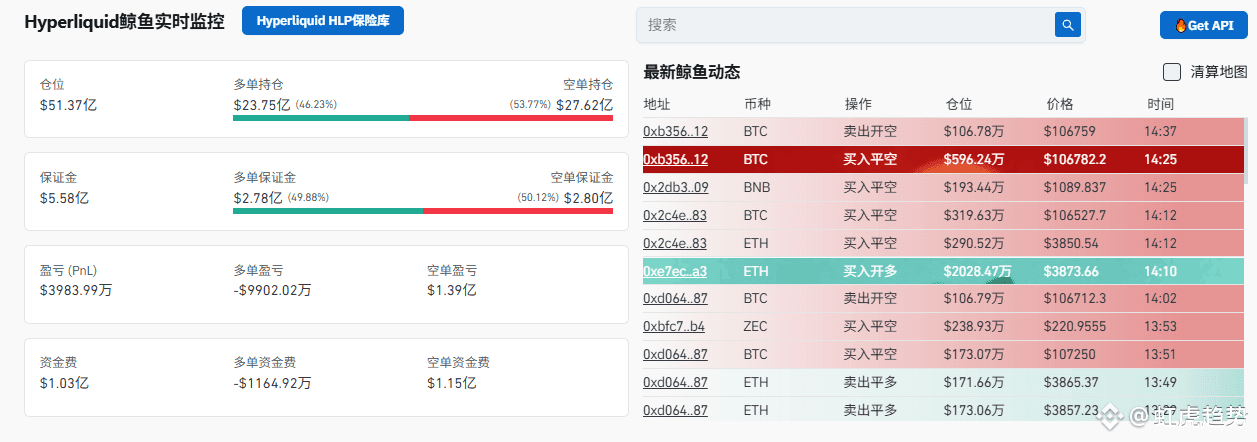Click the long/short position ratio bar
Image resolution: width=1257 pixels, height=442 pixels.
point(423,118)
